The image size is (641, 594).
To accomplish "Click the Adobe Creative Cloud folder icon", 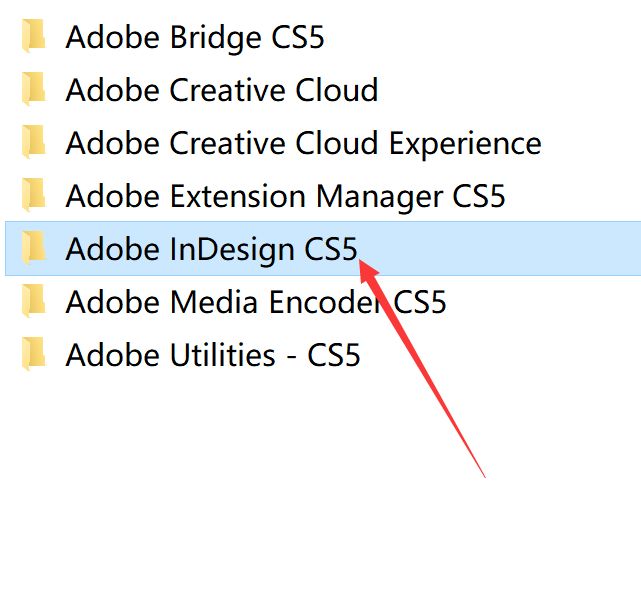I will [x=35, y=90].
